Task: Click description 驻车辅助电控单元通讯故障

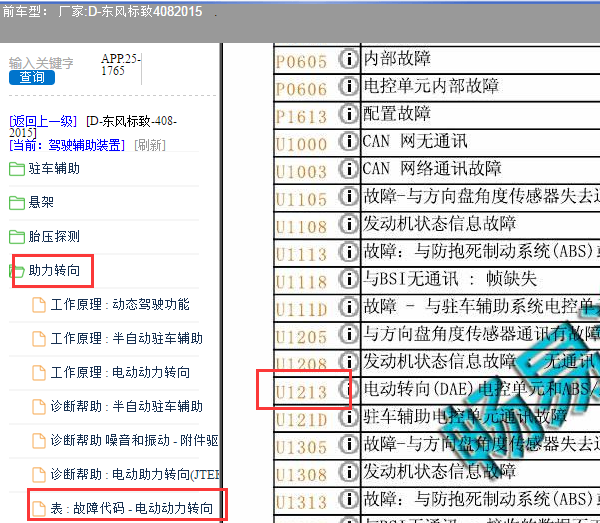Action: click(x=465, y=417)
